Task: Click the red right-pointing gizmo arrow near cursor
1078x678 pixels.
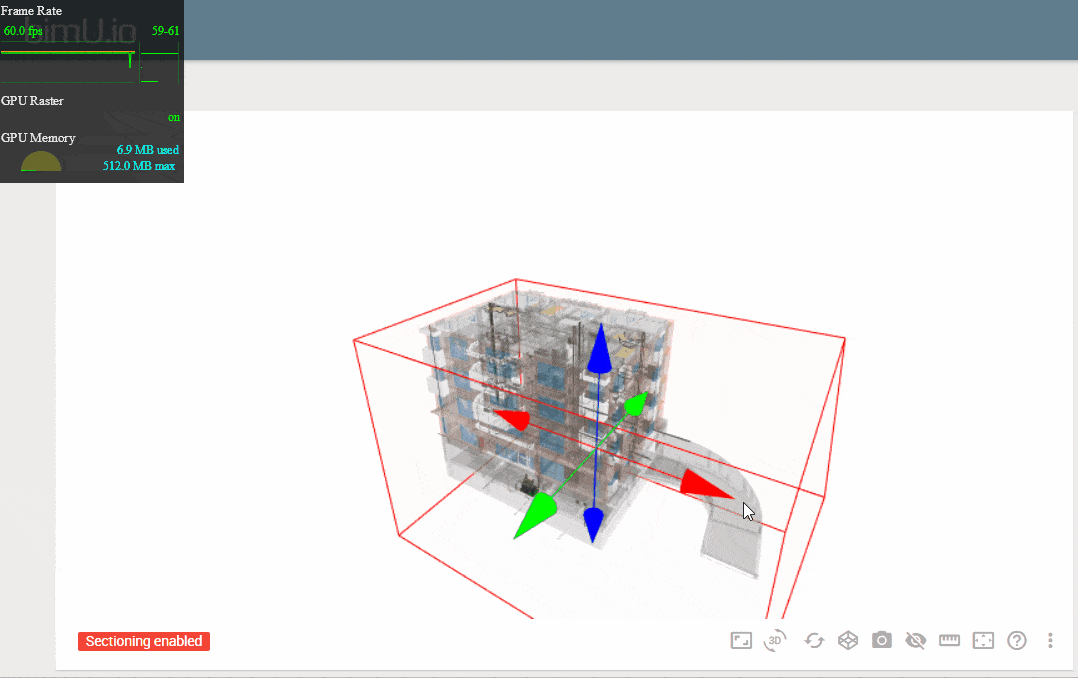Action: tap(705, 485)
